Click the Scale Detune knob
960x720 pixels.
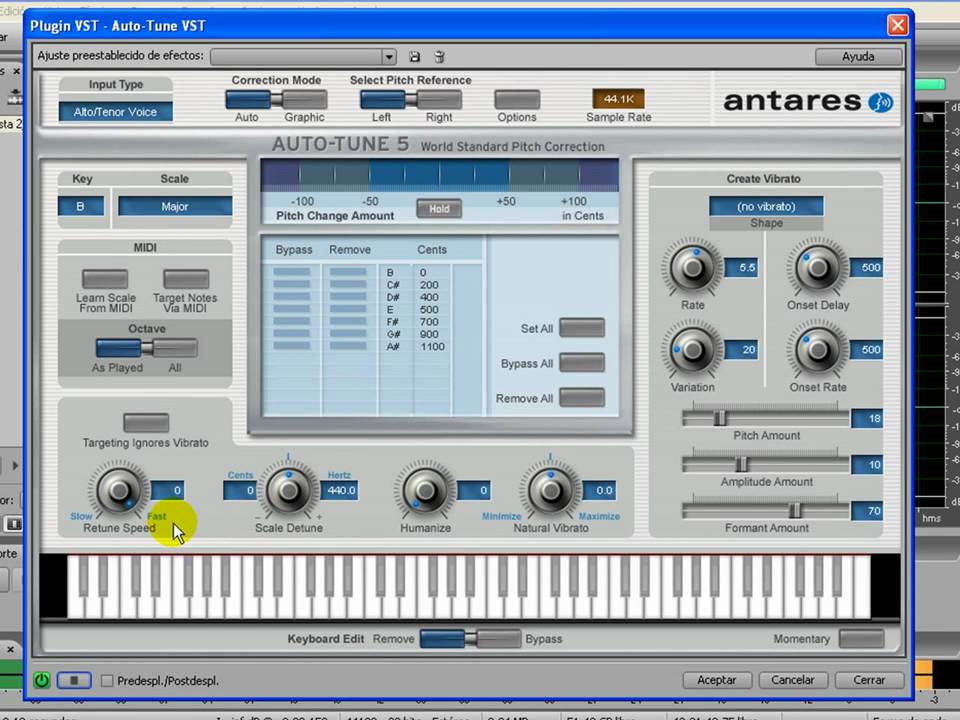pos(288,490)
